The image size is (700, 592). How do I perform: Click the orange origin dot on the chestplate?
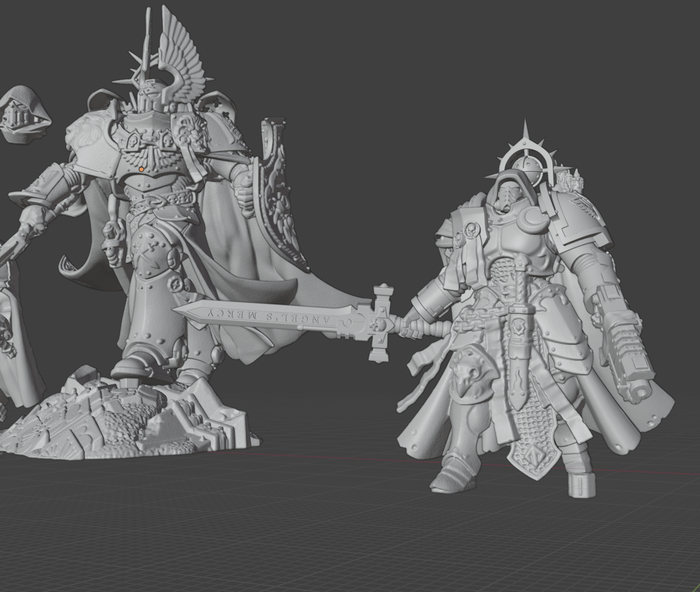(x=141, y=169)
